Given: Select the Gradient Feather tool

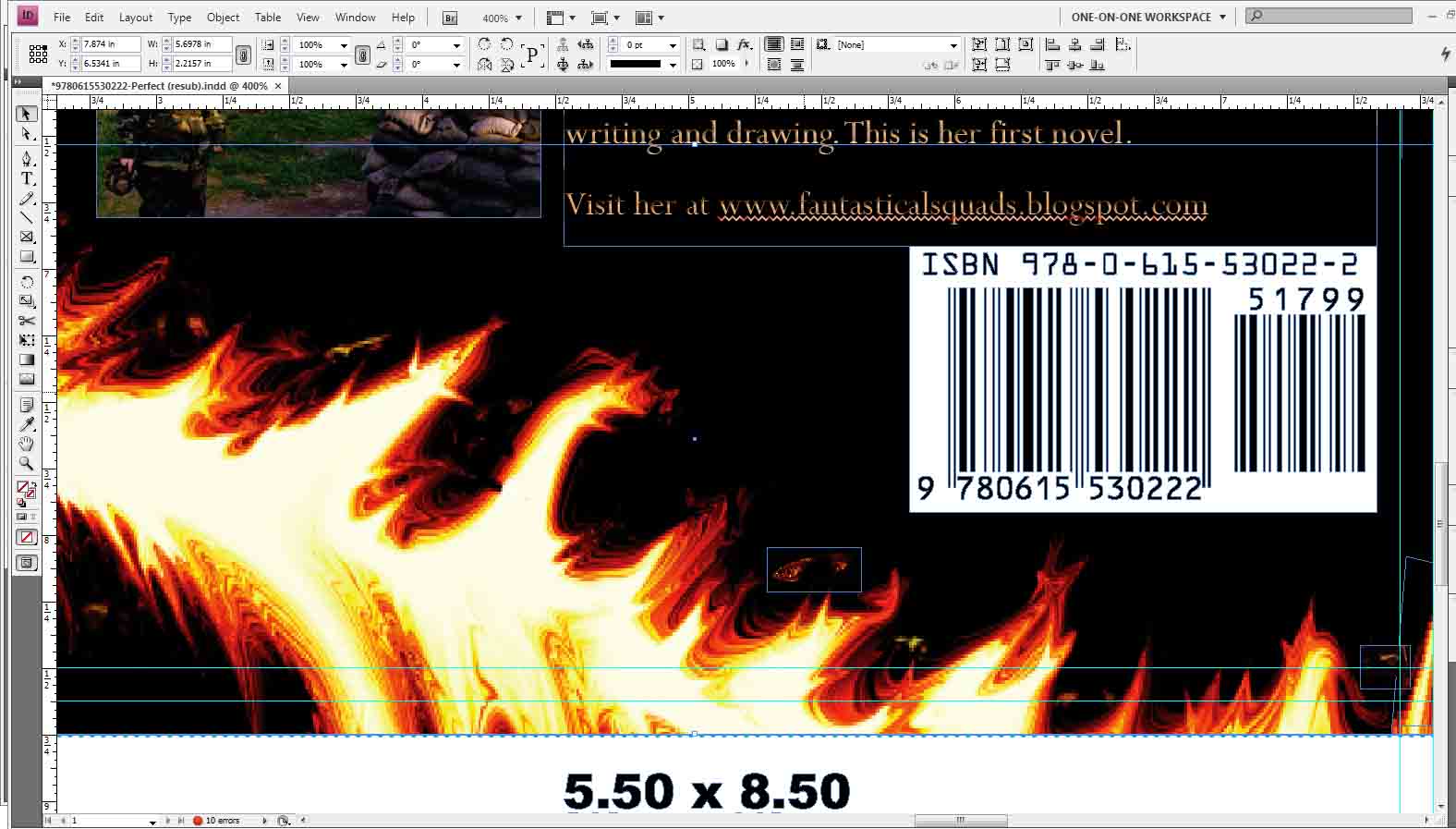Looking at the screenshot, I should pos(27,379).
